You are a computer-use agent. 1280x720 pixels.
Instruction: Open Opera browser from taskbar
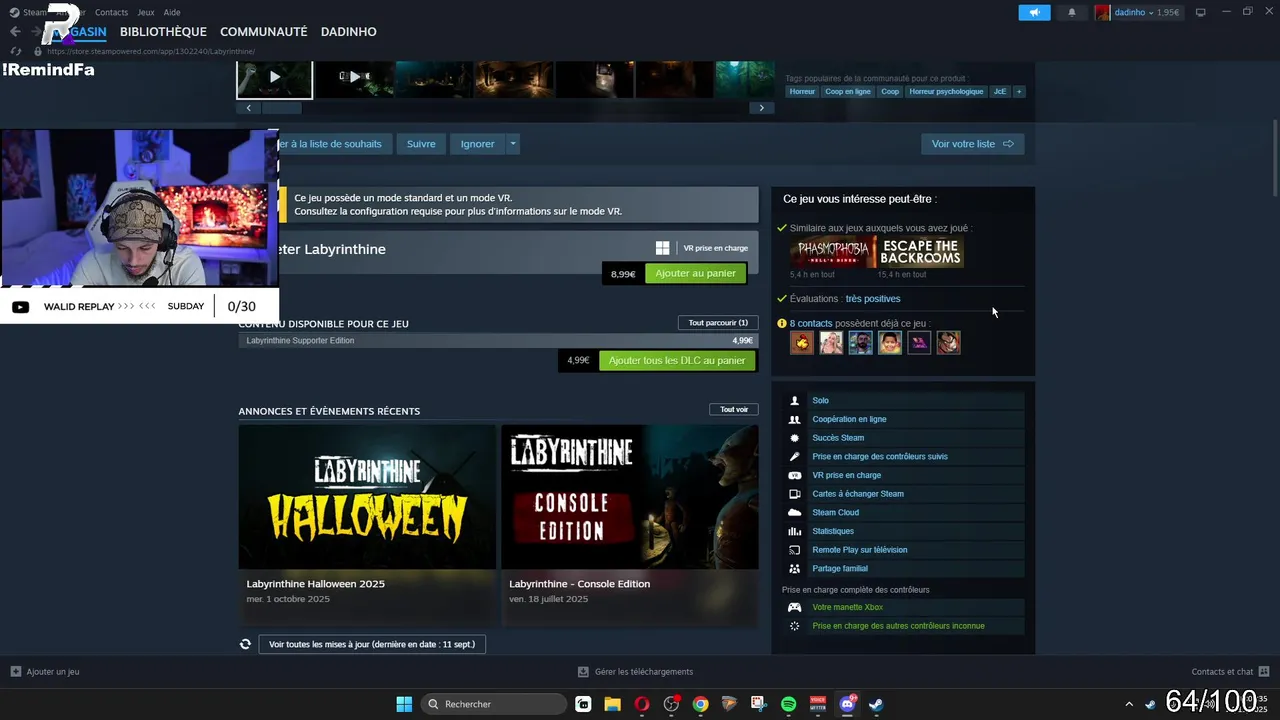(642, 704)
